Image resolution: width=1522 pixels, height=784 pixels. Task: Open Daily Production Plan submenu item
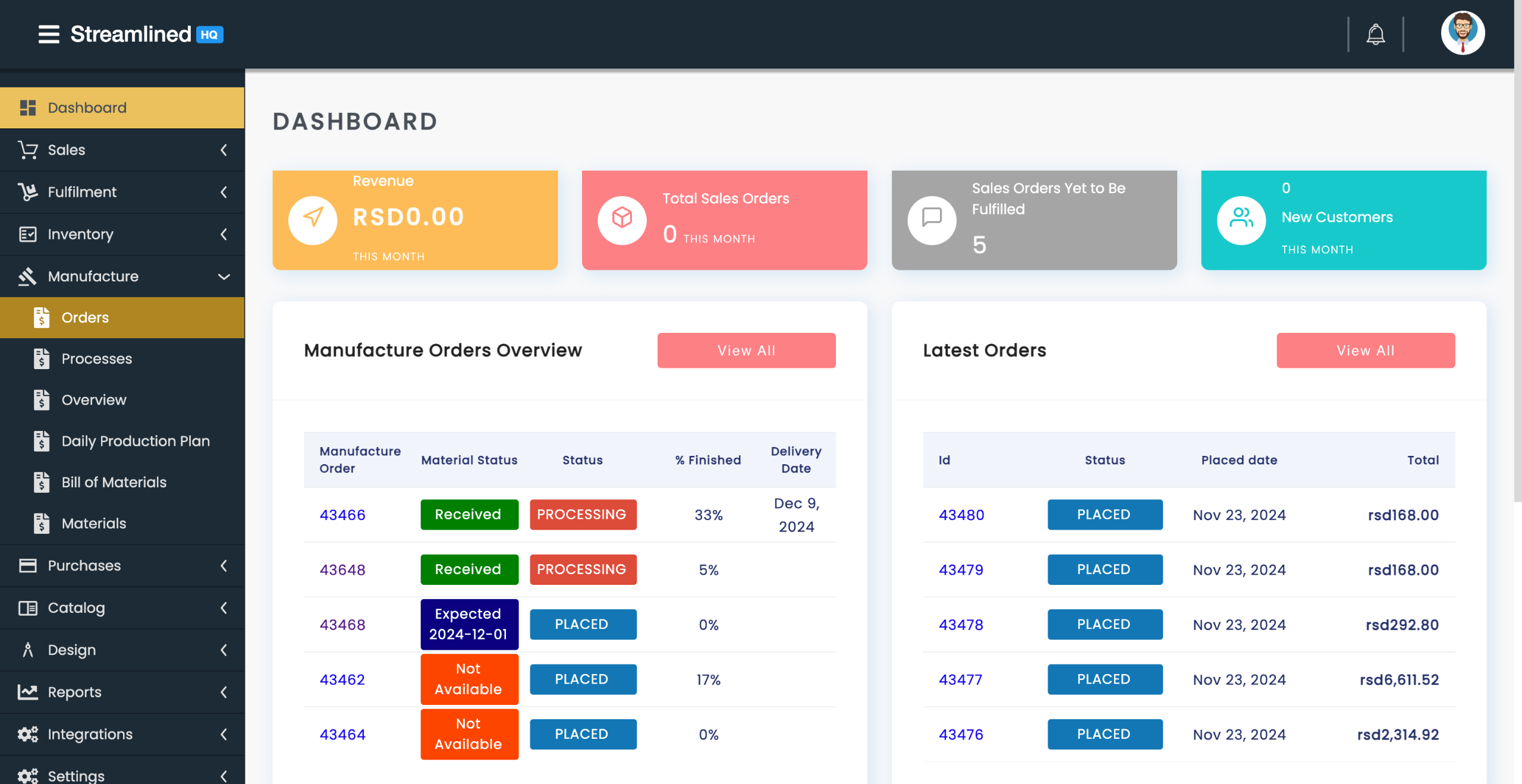click(136, 441)
